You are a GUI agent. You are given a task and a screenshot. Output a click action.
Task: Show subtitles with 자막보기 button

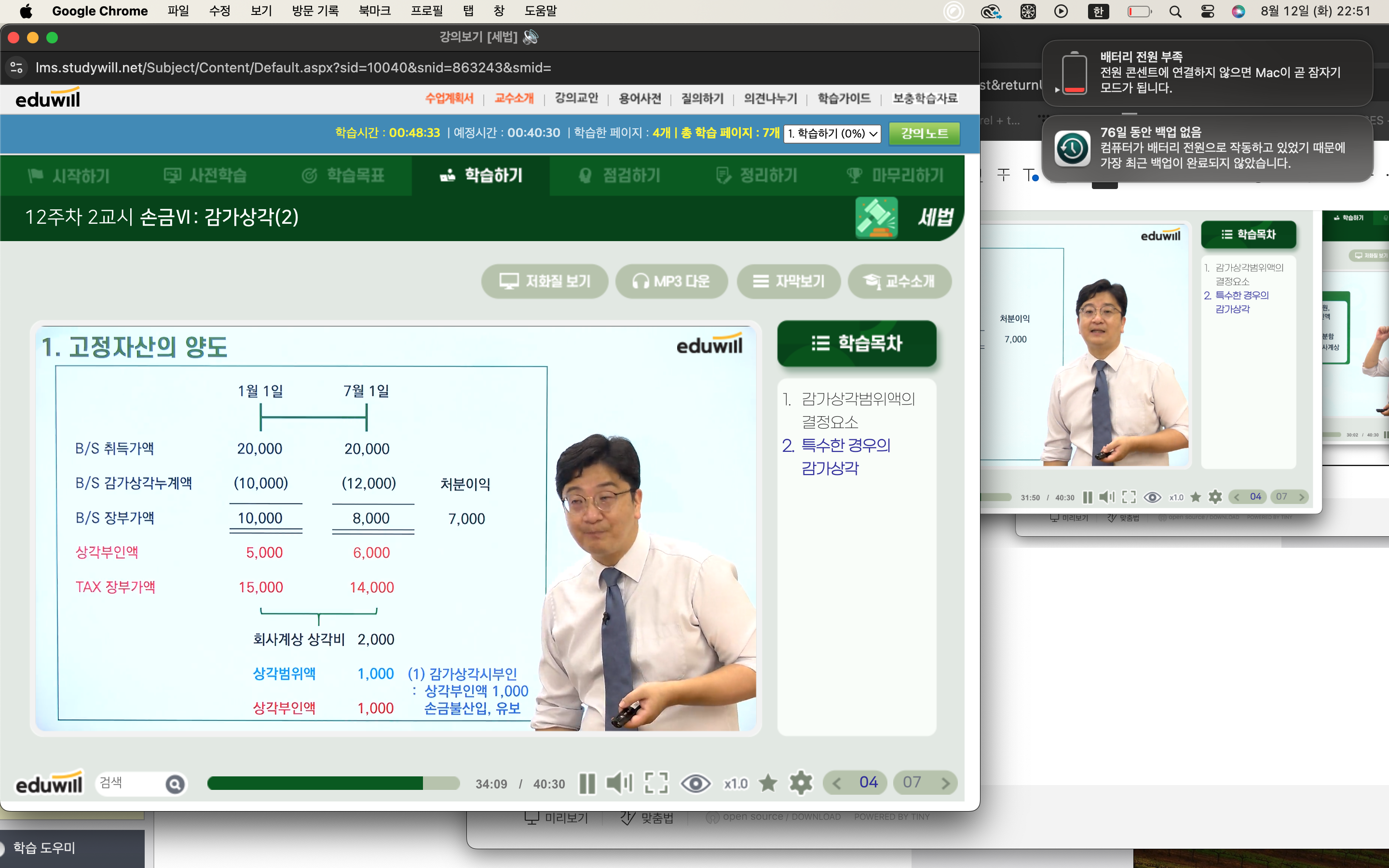(x=789, y=281)
